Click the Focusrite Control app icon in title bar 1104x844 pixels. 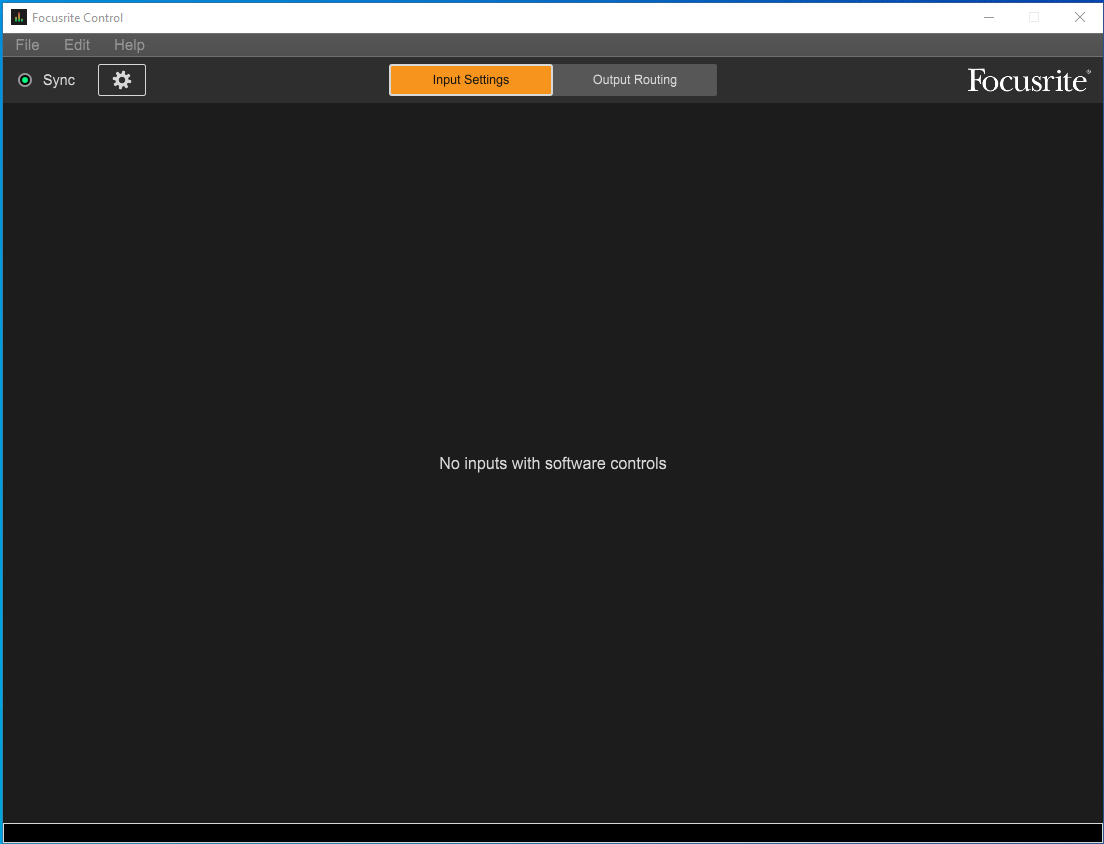pyautogui.click(x=18, y=17)
